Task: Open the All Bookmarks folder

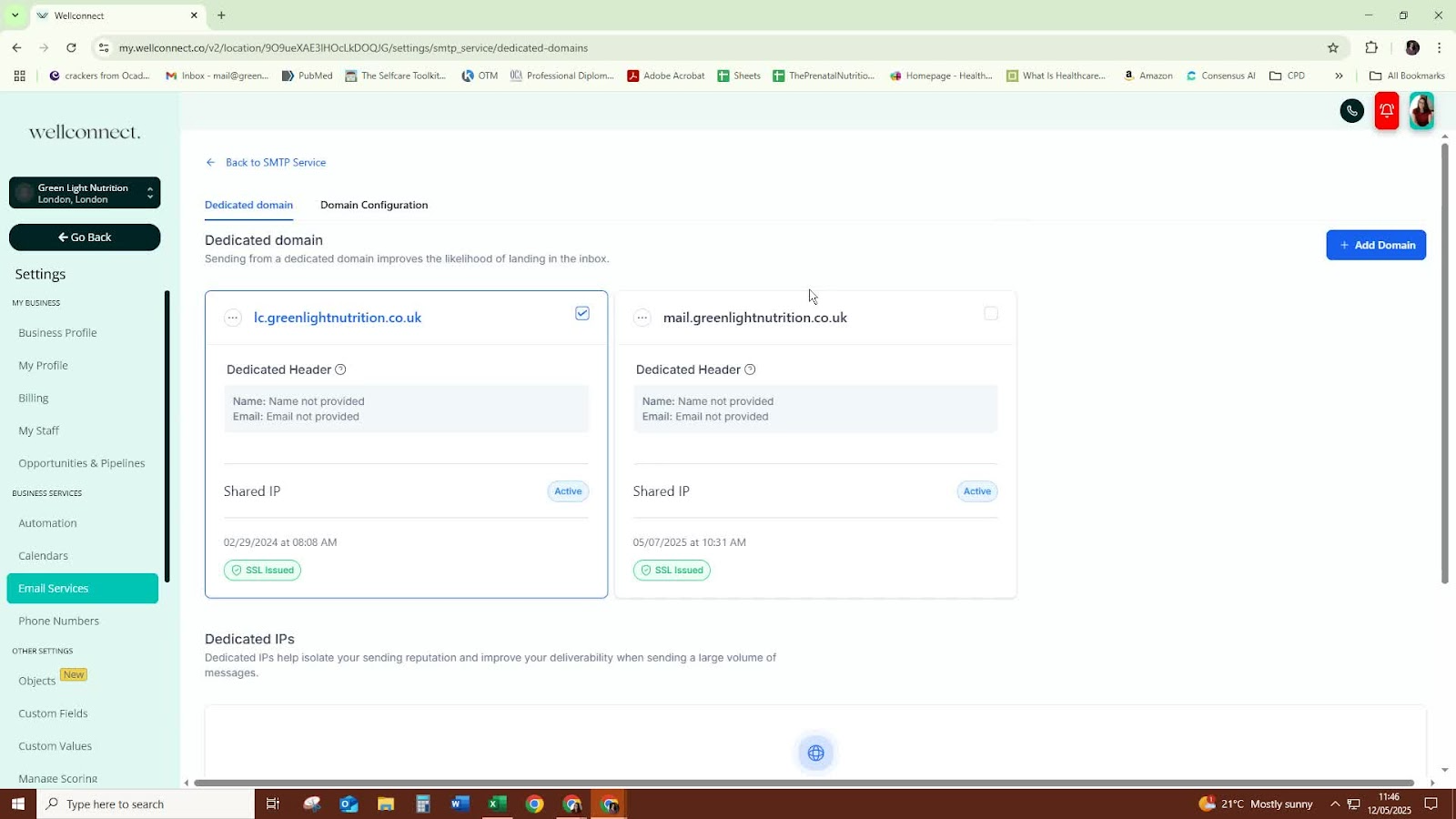Action: pyautogui.click(x=1407, y=76)
